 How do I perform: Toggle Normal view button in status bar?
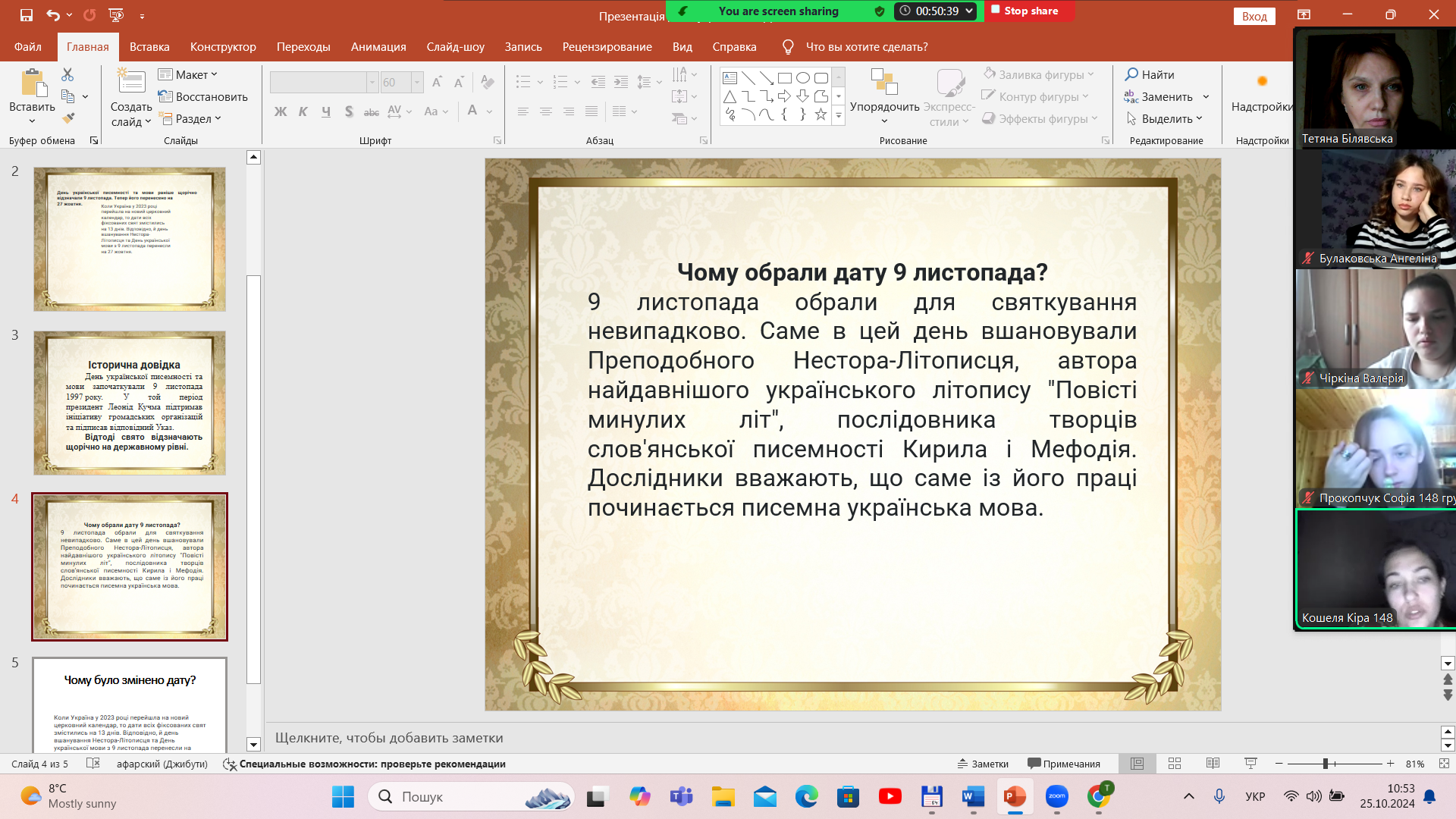point(1137,764)
